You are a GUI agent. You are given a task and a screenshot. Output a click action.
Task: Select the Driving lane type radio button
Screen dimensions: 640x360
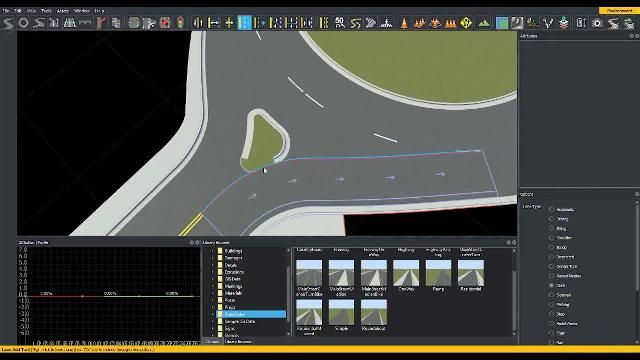pyautogui.click(x=551, y=219)
